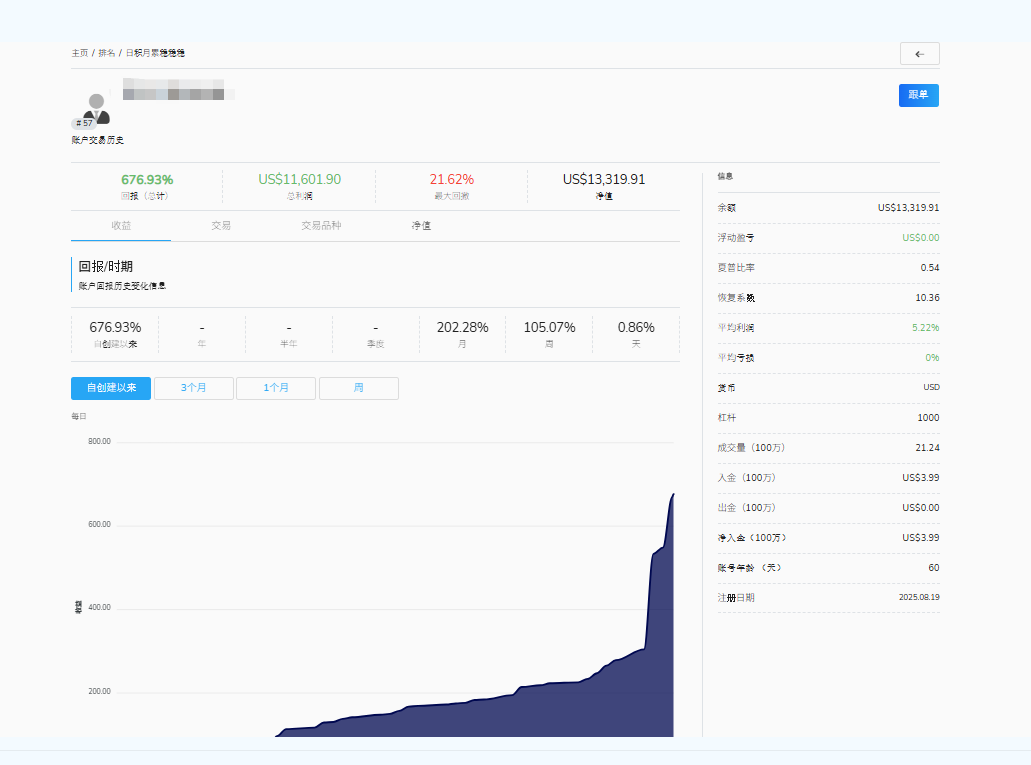The image size is (1031, 765).
Task: Click the back arrow button
Action: point(919,54)
